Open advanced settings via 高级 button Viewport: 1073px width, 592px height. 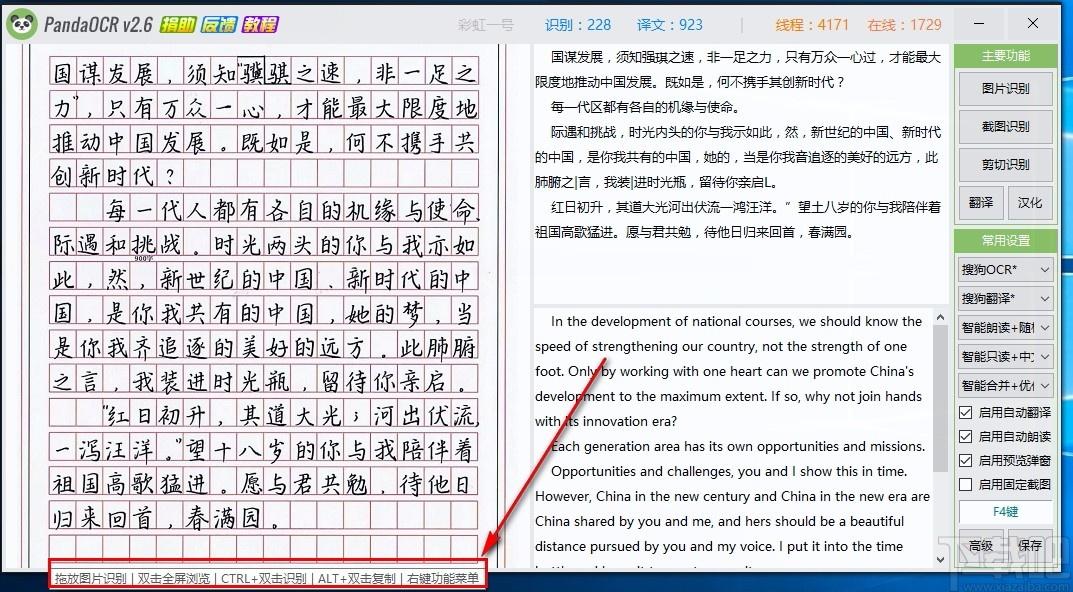pyautogui.click(x=981, y=545)
